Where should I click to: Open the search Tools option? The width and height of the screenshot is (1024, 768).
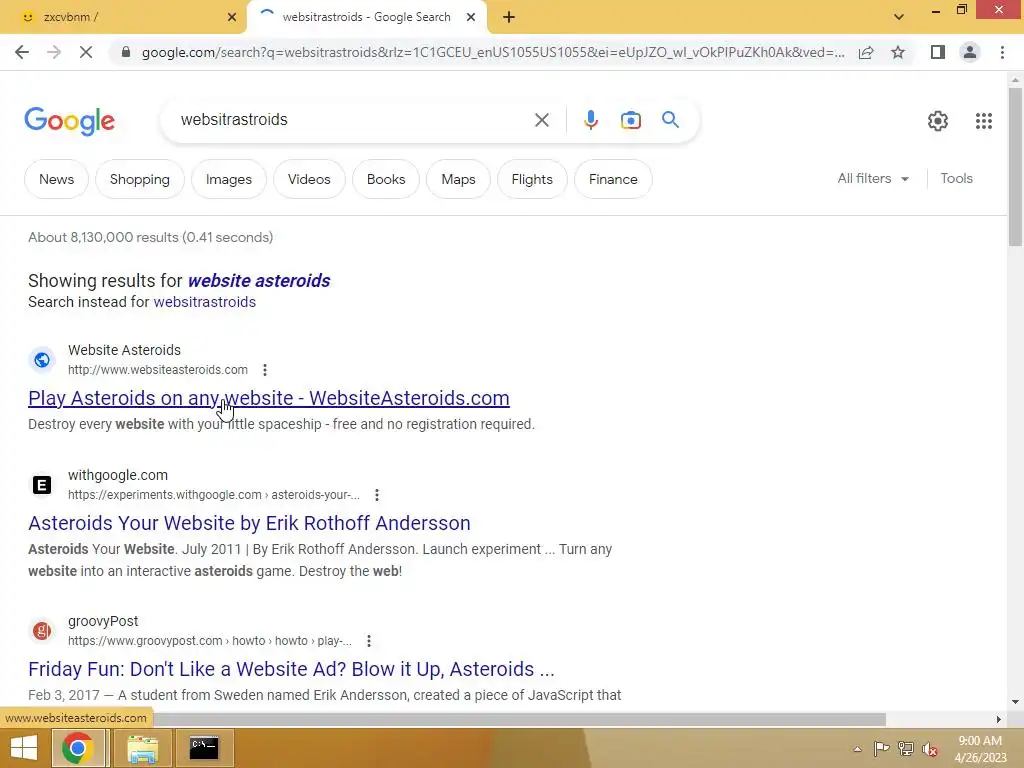coord(956,178)
